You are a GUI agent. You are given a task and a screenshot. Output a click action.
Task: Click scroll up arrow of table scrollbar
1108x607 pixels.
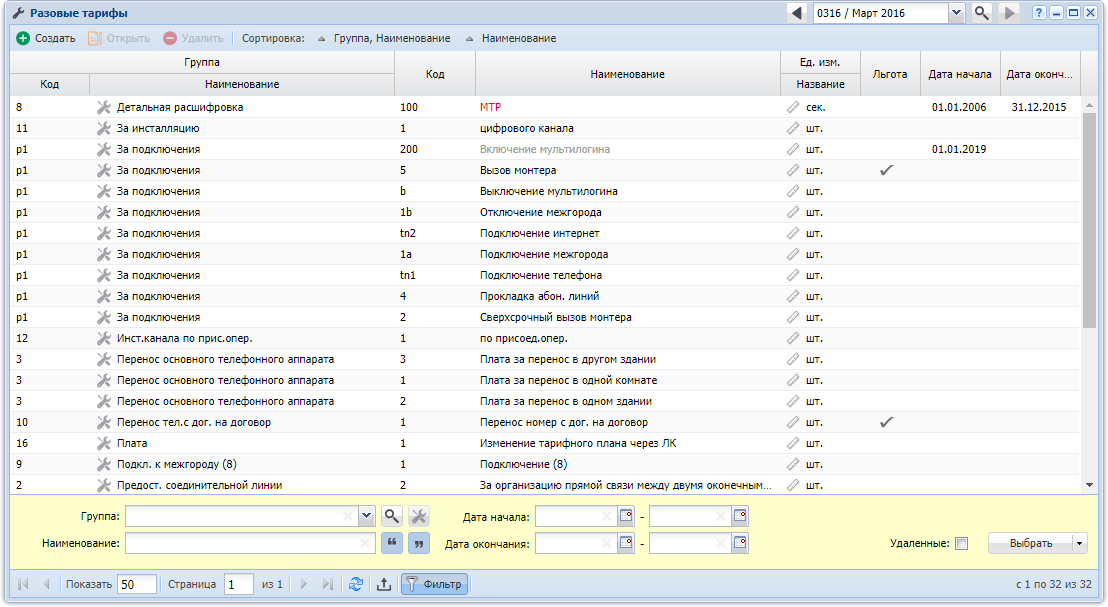[x=1089, y=105]
